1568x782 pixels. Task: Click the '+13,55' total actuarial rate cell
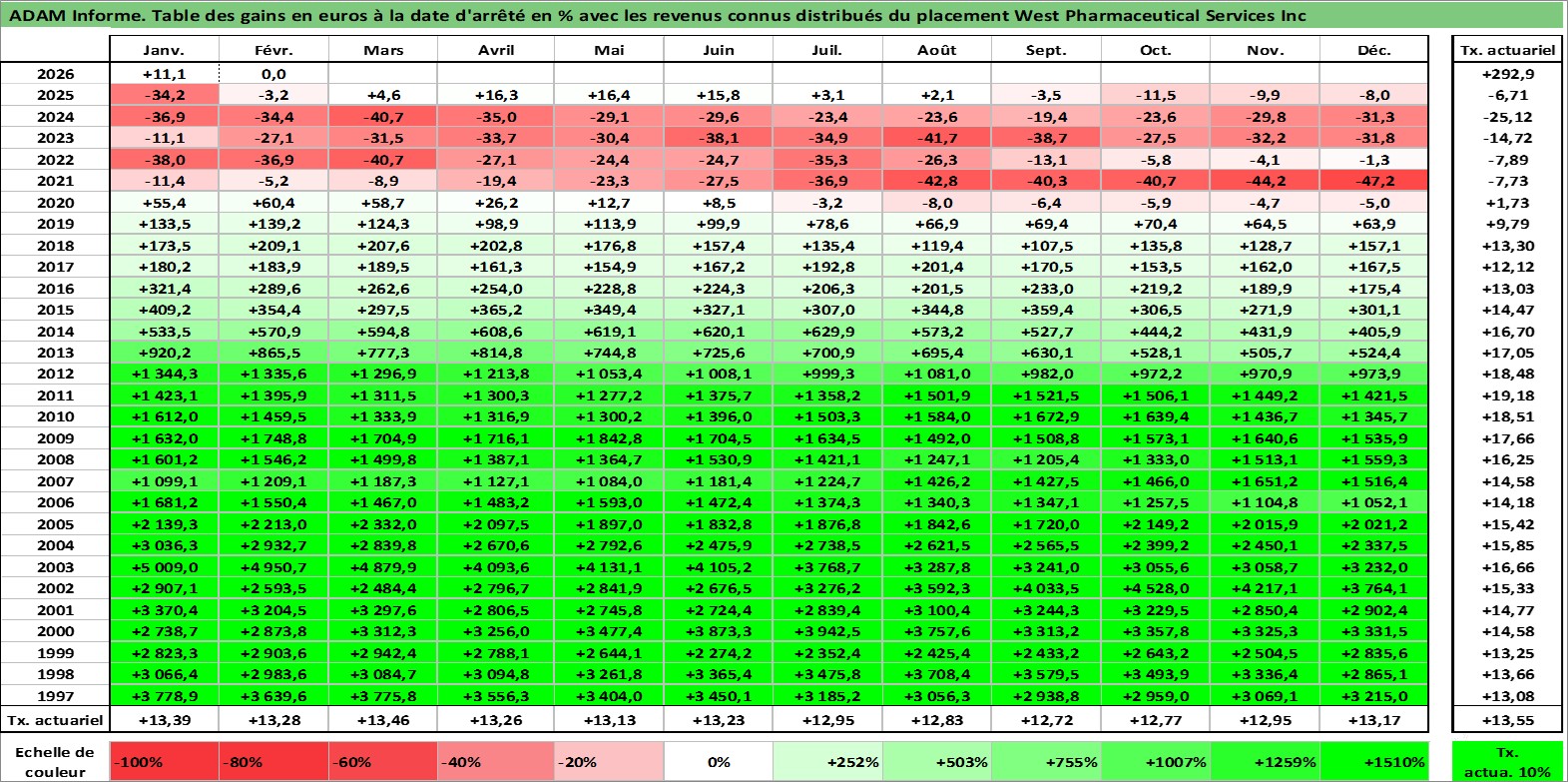click(1507, 720)
